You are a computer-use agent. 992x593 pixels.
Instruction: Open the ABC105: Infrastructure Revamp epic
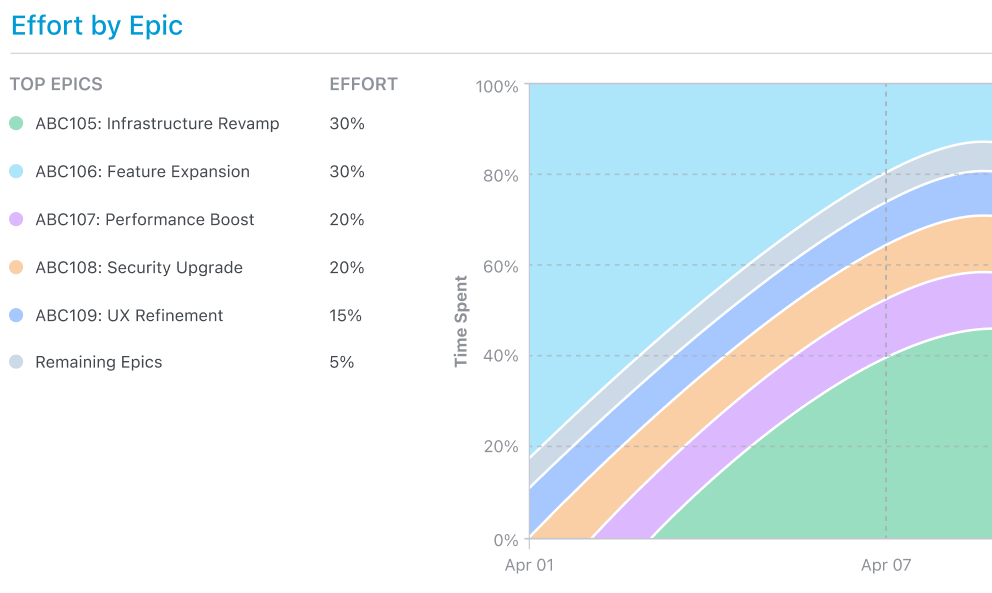click(157, 124)
